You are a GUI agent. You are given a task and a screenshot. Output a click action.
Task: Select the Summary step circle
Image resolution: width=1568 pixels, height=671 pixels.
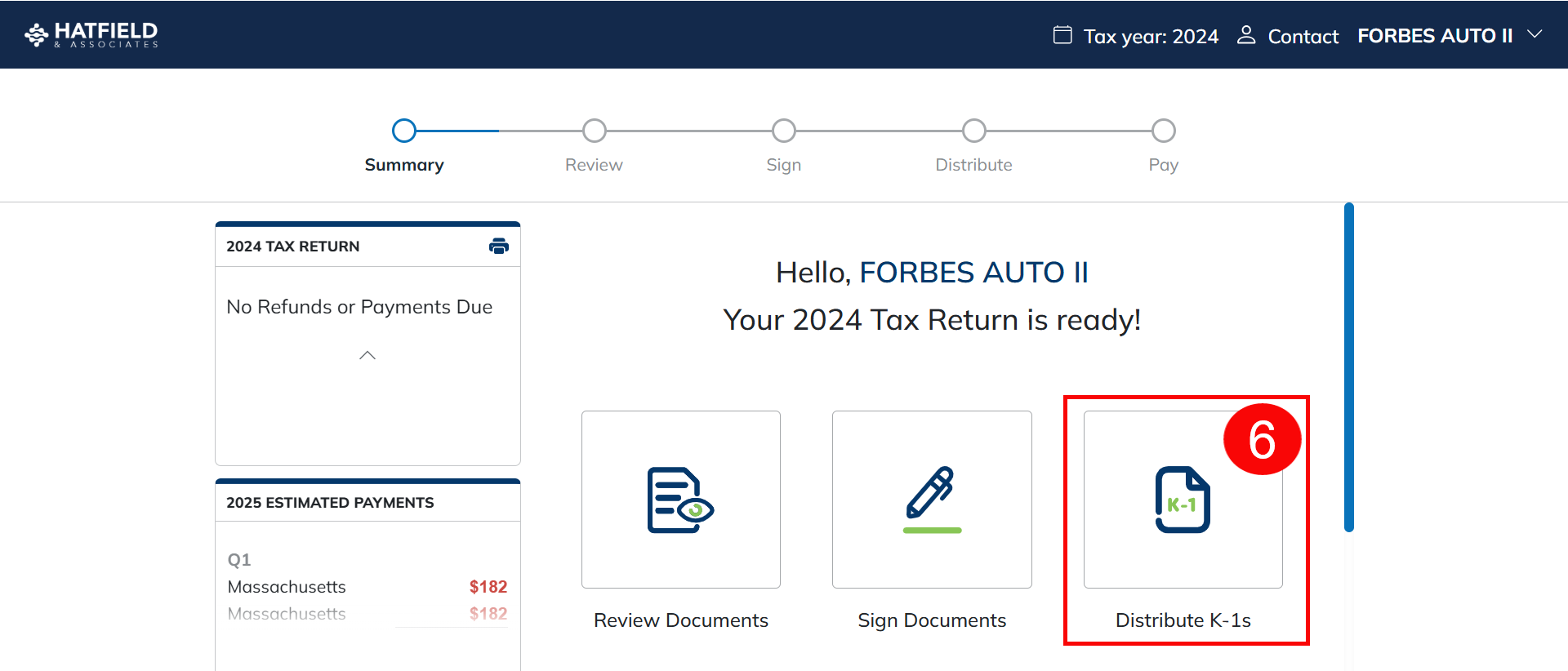[x=404, y=131]
